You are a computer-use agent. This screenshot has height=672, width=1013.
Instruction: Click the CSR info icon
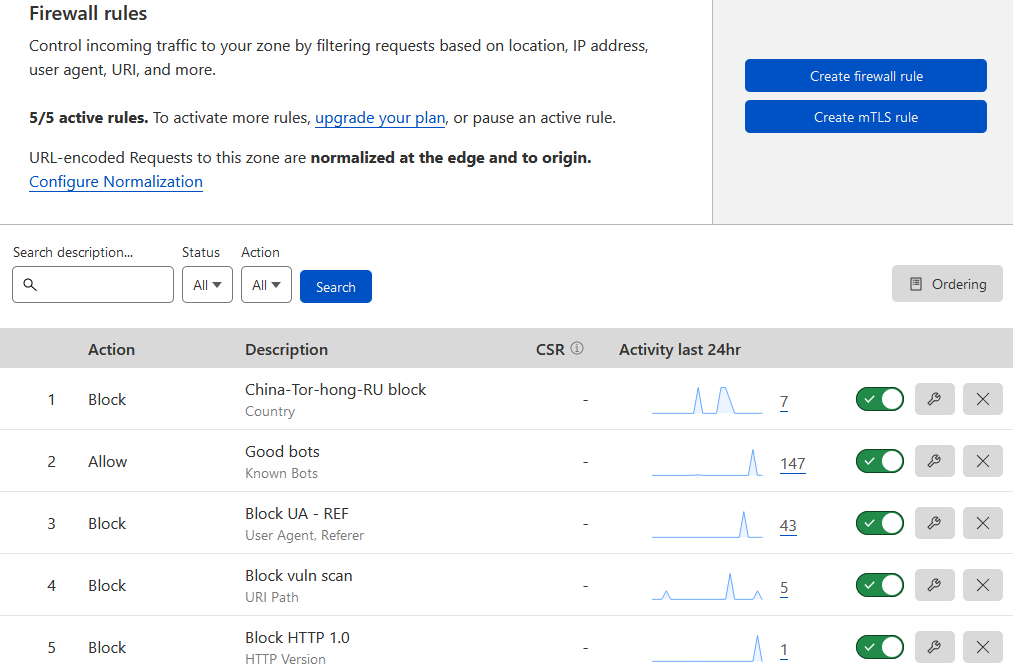click(x=577, y=349)
